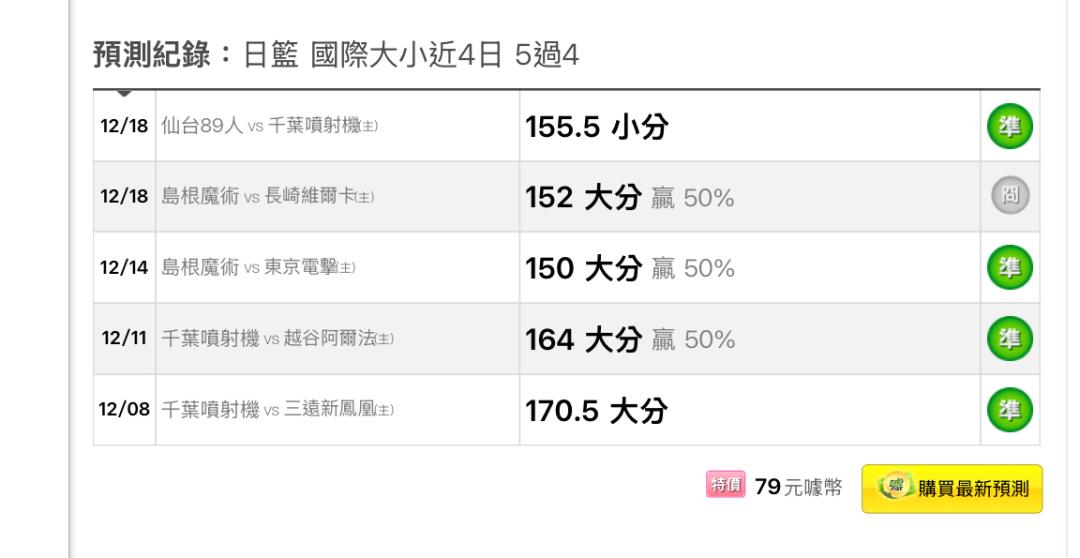The image size is (1080, 558).
Task: Click the coin icon inside the yellow button
Action: tap(896, 487)
